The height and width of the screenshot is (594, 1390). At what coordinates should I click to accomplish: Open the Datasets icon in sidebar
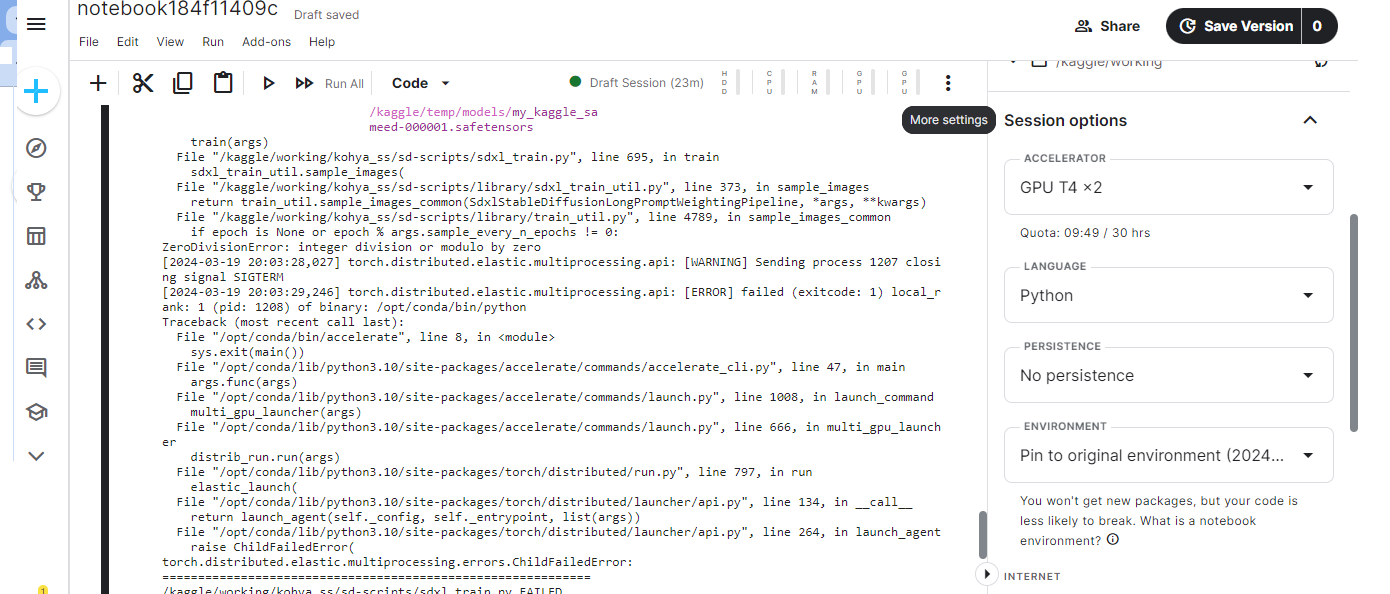click(36, 236)
